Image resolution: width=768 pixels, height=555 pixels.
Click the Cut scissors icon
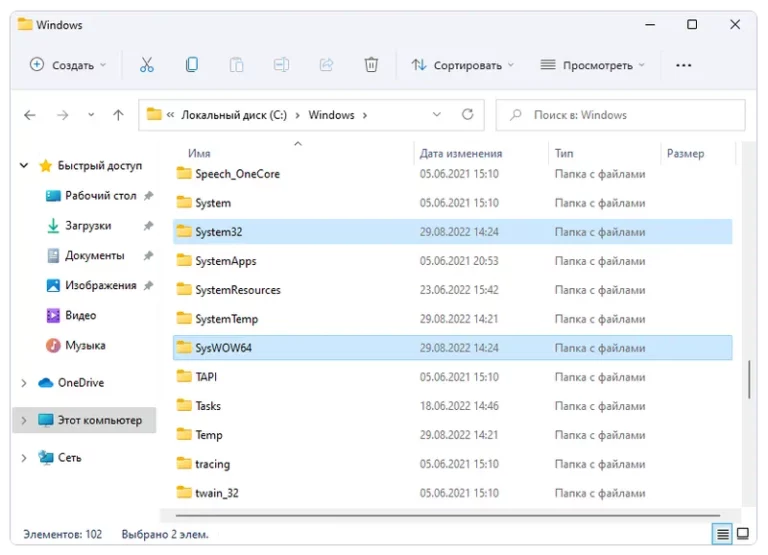[146, 65]
